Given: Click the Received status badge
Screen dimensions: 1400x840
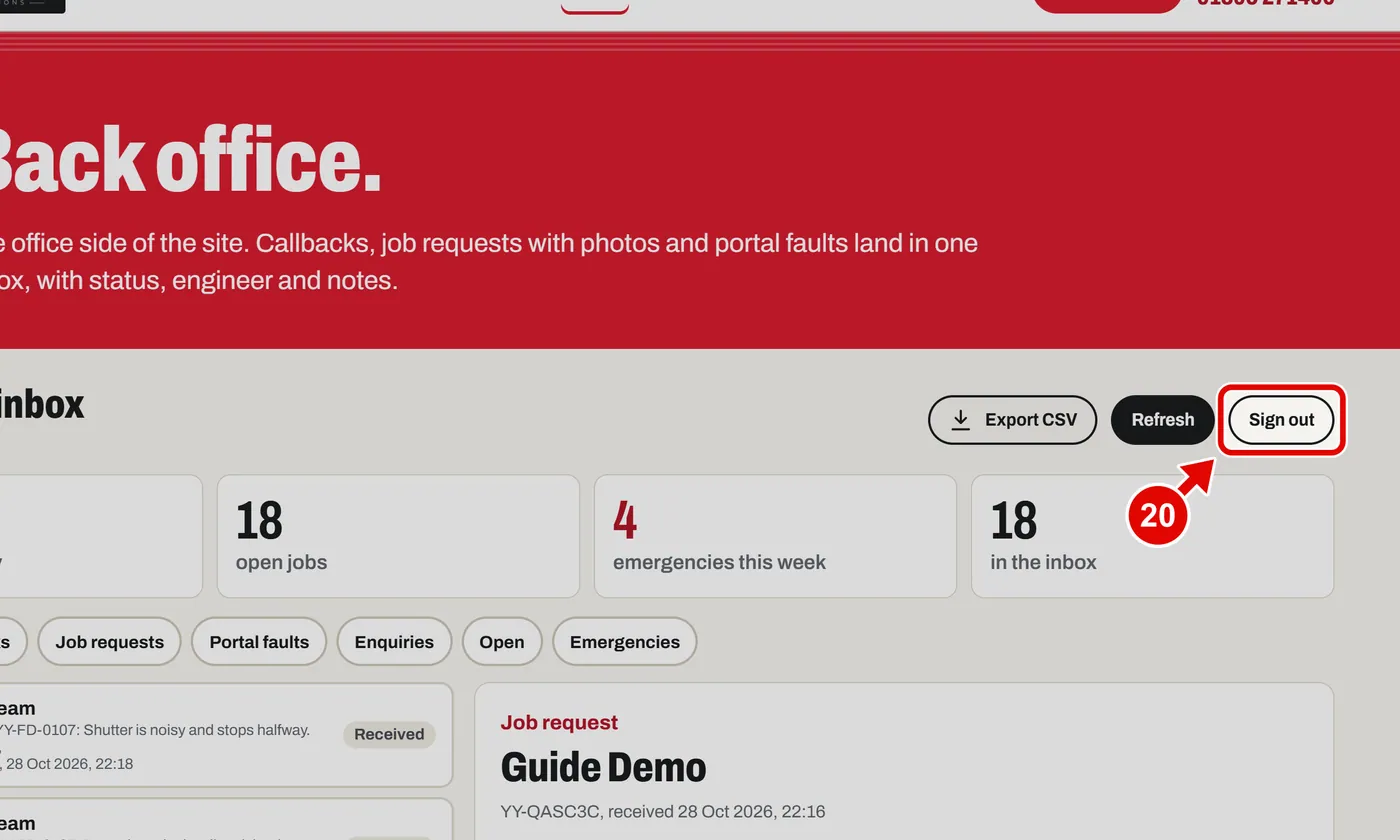Looking at the screenshot, I should coord(389,734).
